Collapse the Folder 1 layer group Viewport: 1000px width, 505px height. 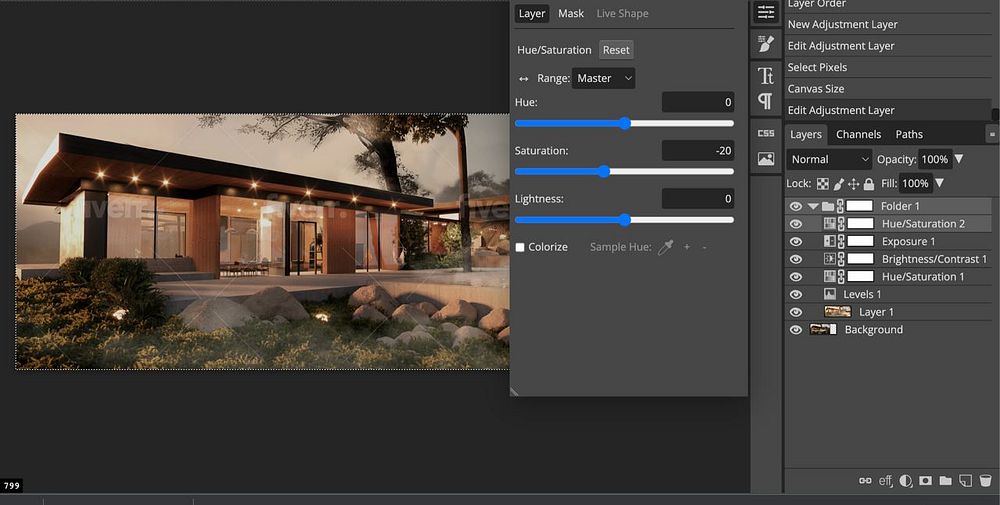click(x=813, y=207)
